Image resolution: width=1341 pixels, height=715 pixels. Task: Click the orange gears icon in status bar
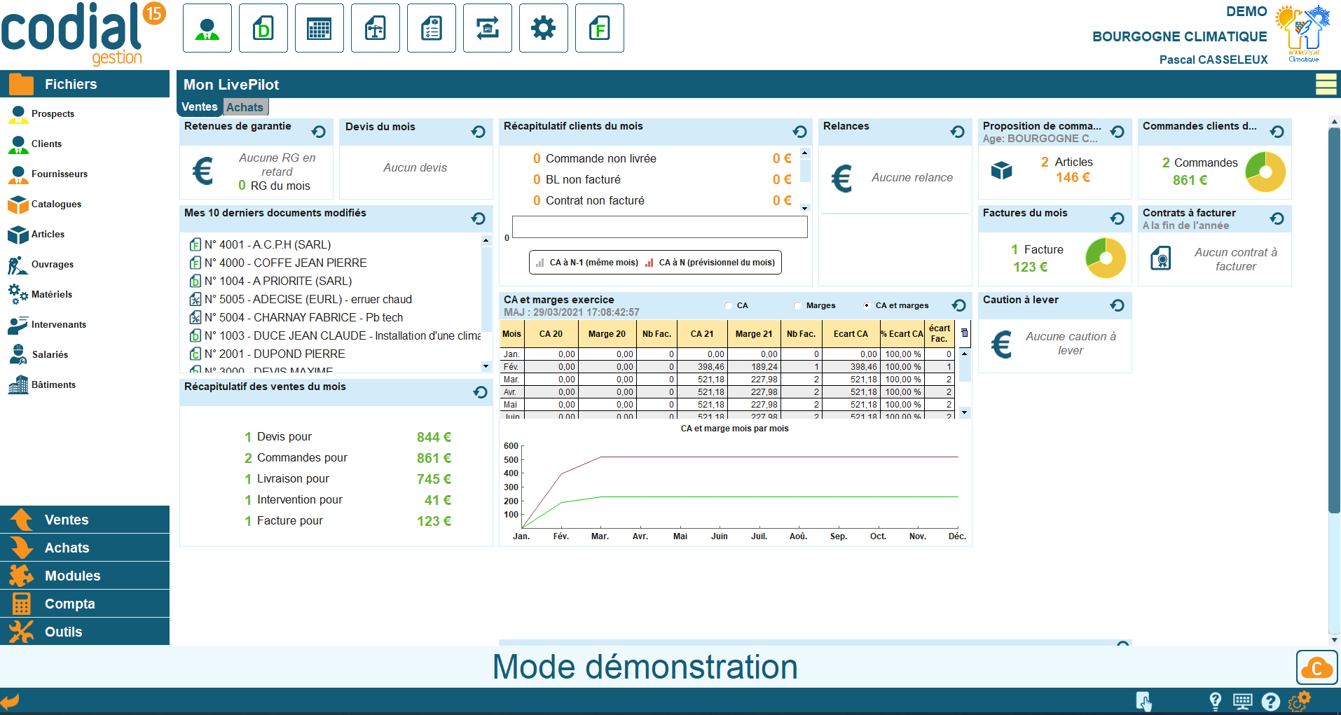point(1300,701)
